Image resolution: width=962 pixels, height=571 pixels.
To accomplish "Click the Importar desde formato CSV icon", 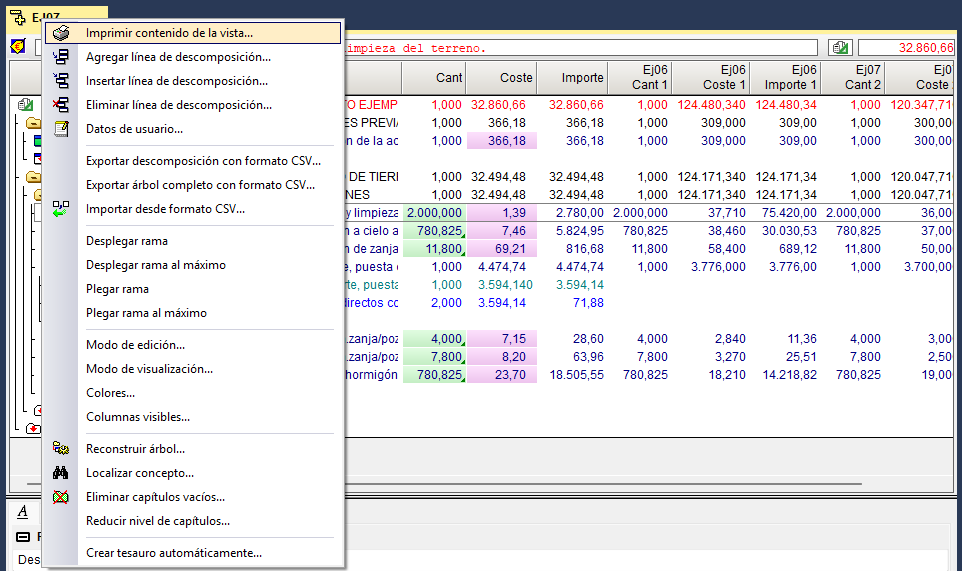I will (x=61, y=209).
